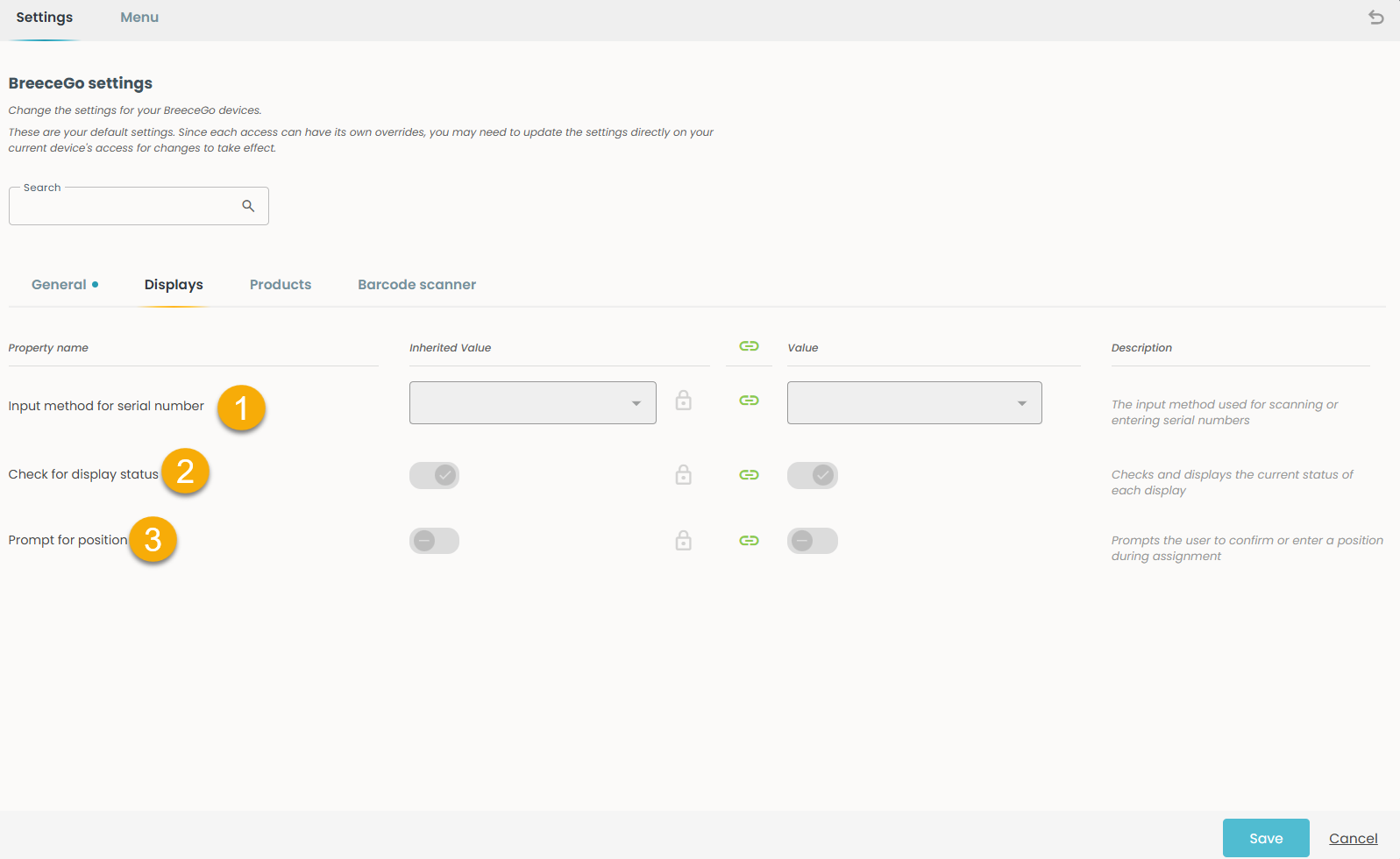Click the 'Value' column header
The width and height of the screenshot is (1400, 859).
click(x=803, y=348)
